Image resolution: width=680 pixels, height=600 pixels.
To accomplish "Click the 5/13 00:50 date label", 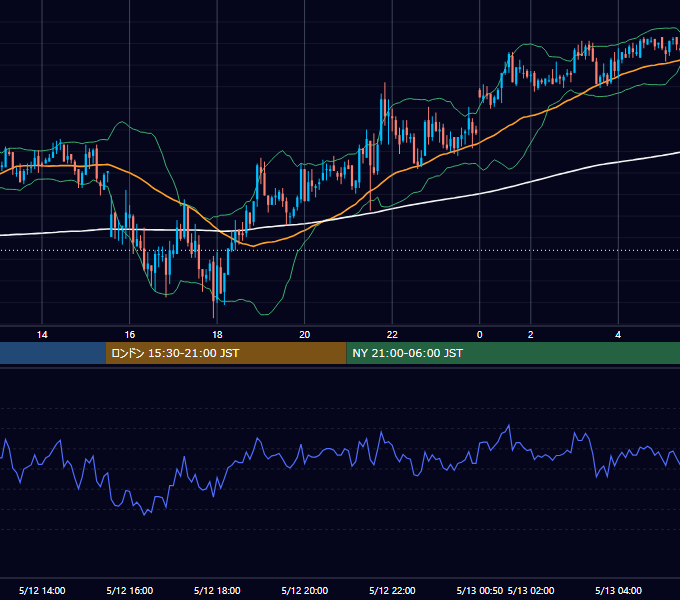I will click(x=480, y=590).
